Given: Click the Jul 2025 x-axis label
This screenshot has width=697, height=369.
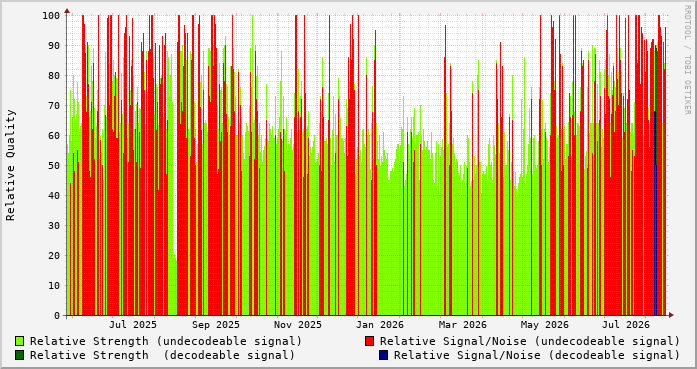Looking at the screenshot, I should [133, 325].
